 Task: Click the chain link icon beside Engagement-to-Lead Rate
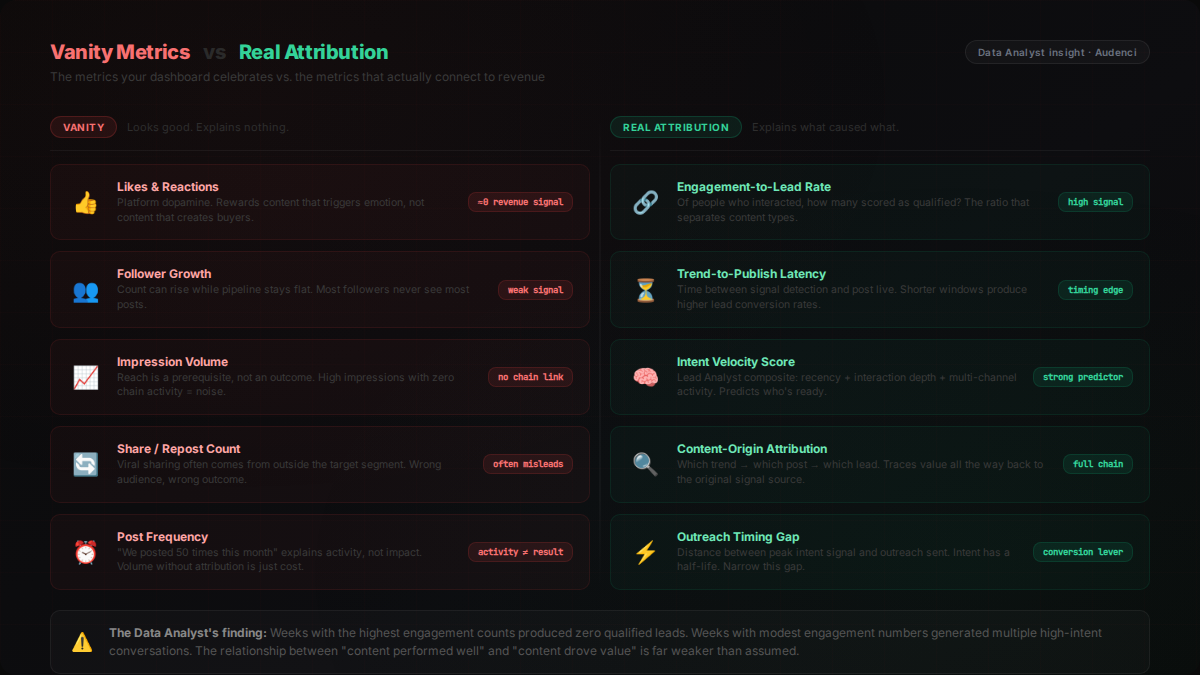[645, 203]
